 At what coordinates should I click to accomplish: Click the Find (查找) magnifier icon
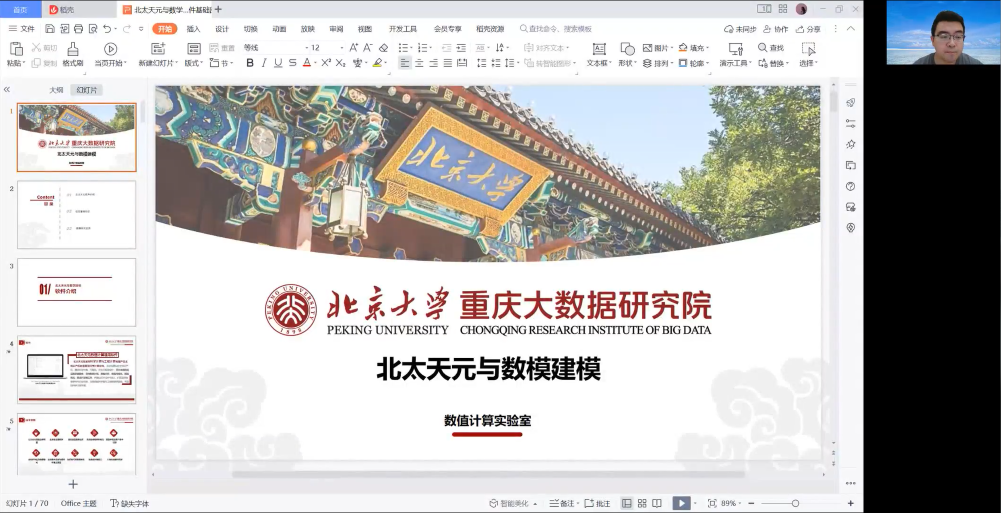coord(762,48)
